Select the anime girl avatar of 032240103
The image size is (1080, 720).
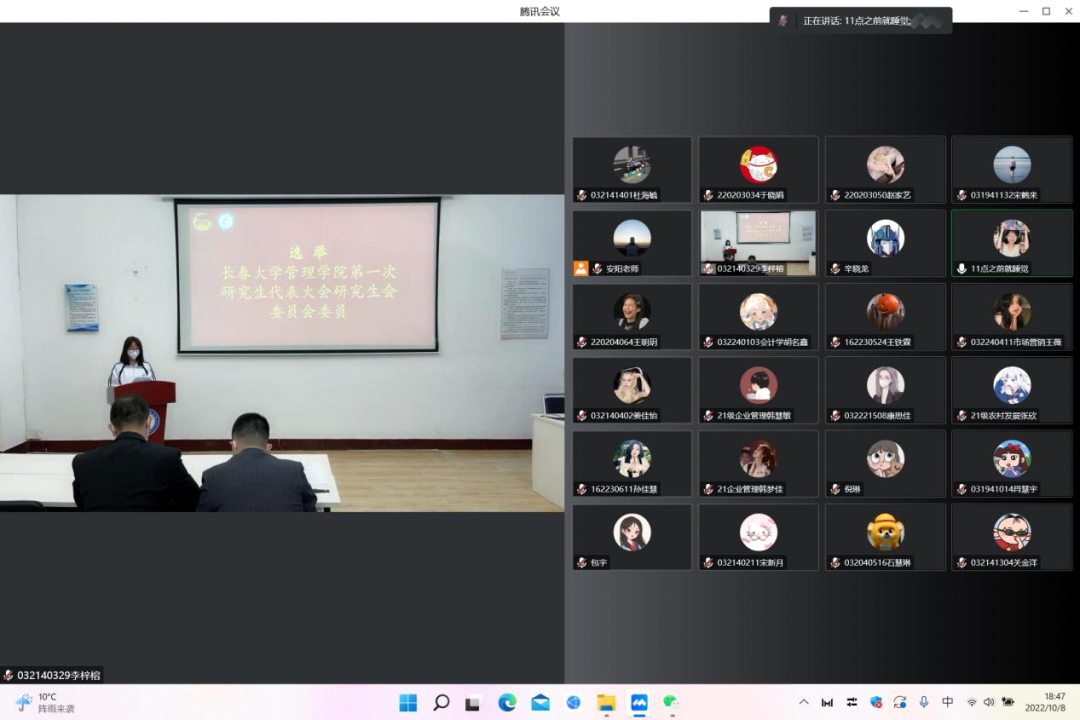[x=758, y=311]
